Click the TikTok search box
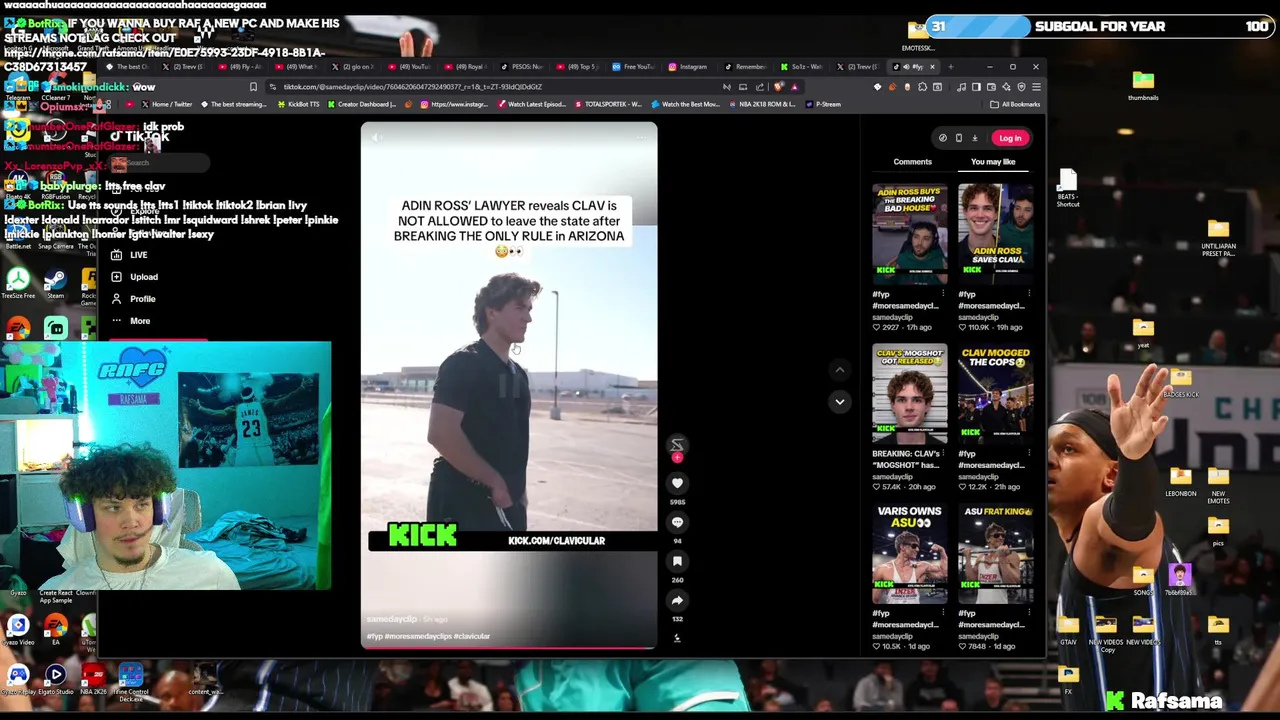1280x720 pixels. tap(160, 163)
